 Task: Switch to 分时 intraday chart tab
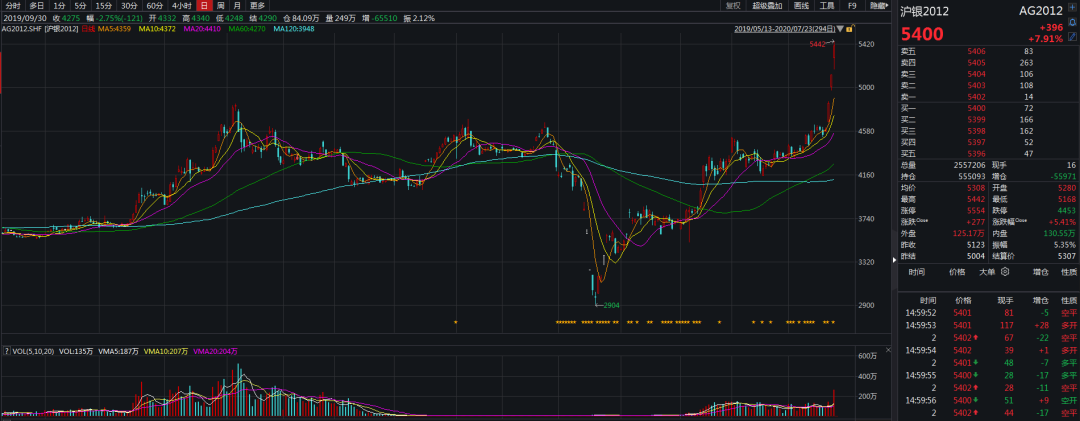point(12,6)
